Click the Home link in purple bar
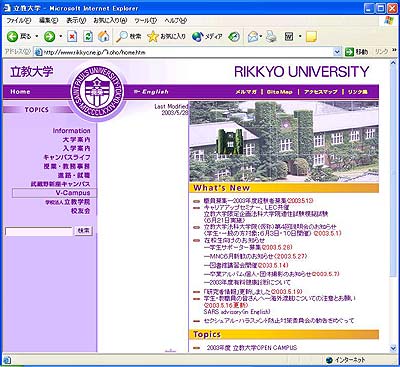This screenshot has height=367, width=400. 20,92
